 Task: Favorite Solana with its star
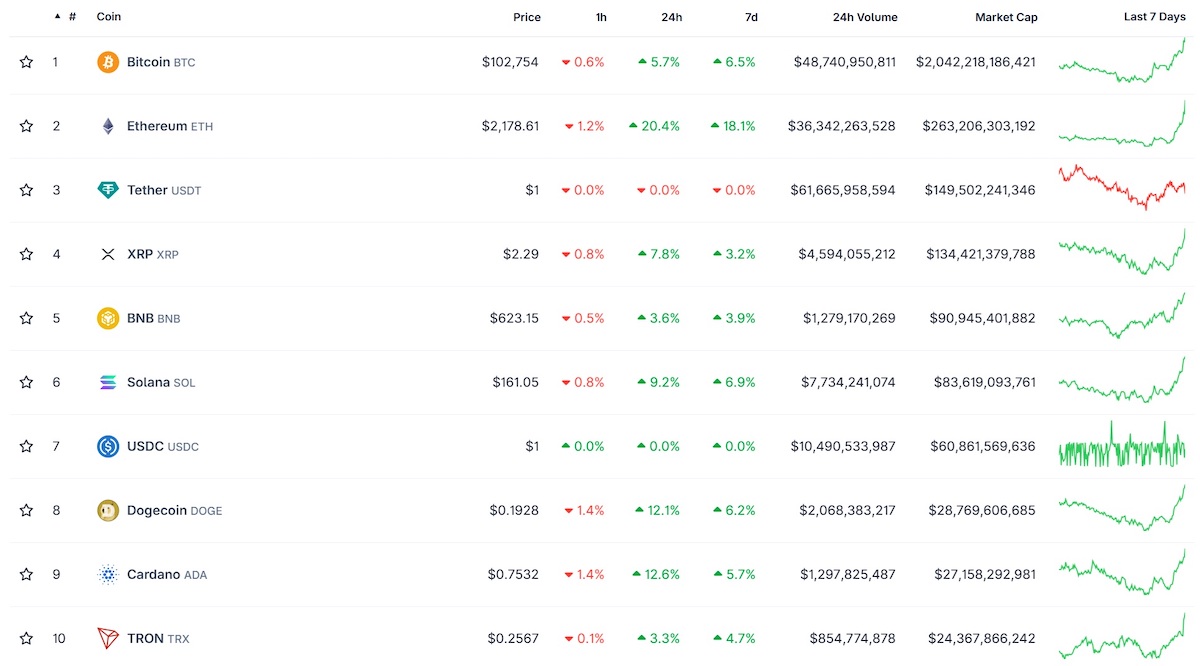click(26, 382)
